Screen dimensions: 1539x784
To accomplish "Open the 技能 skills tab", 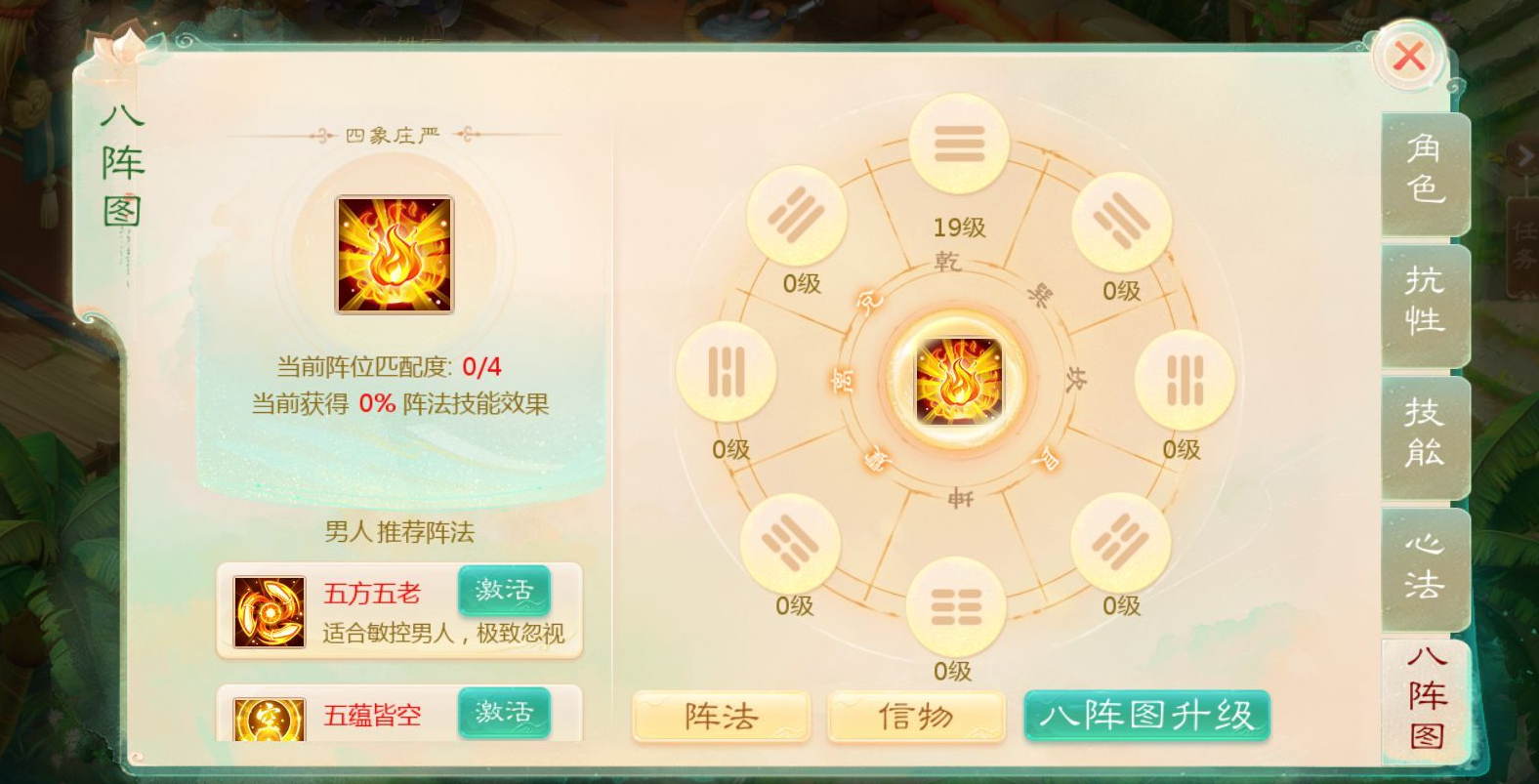I will [x=1425, y=434].
